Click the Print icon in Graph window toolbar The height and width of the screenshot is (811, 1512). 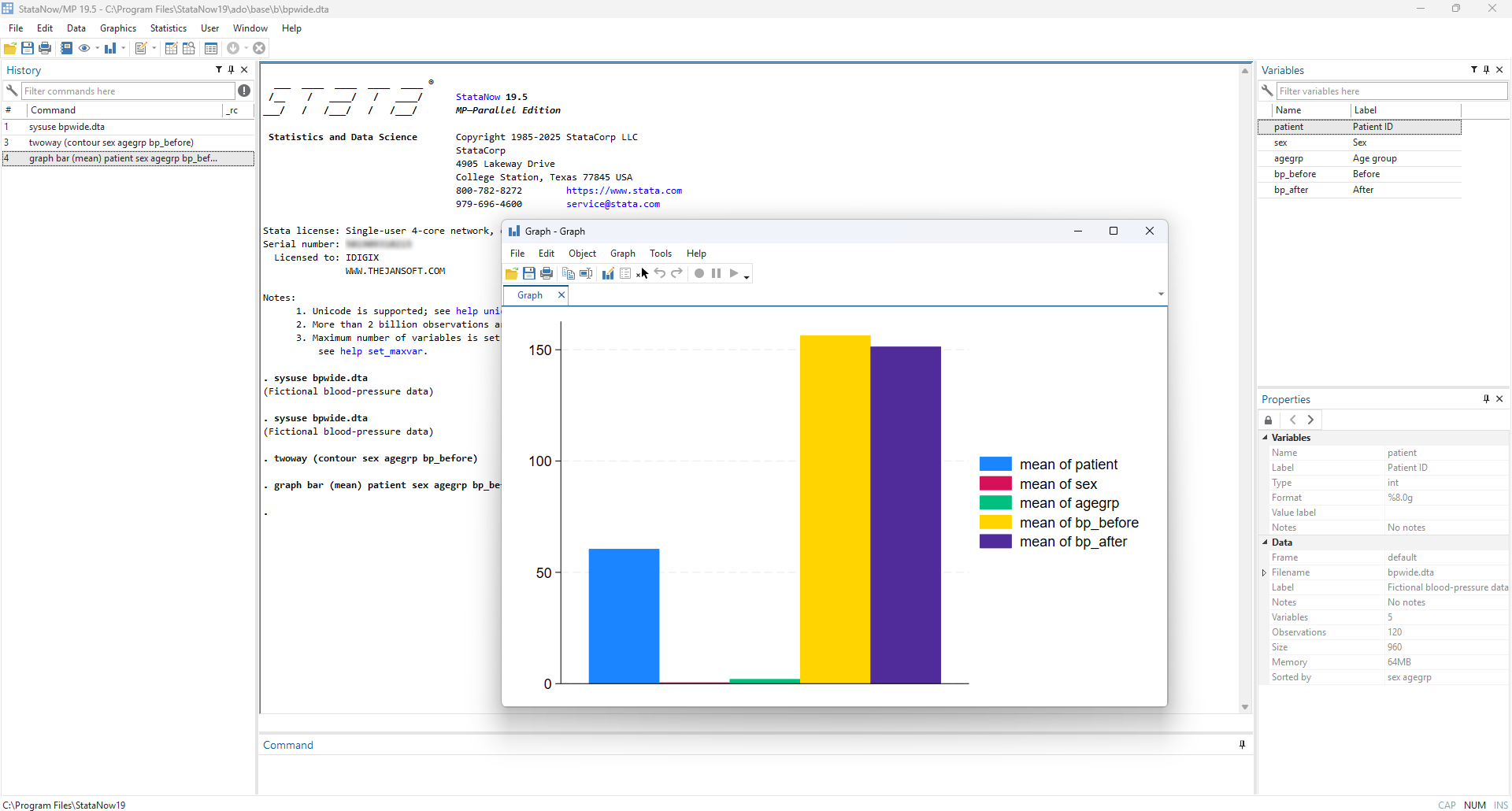[x=547, y=274]
